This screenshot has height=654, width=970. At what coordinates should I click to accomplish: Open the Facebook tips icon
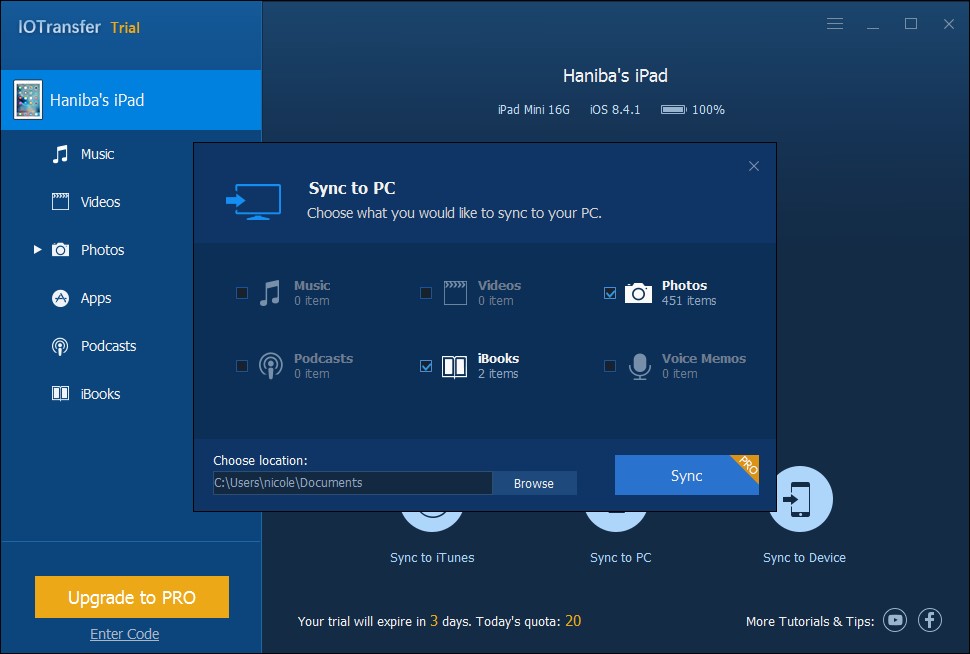[x=930, y=620]
